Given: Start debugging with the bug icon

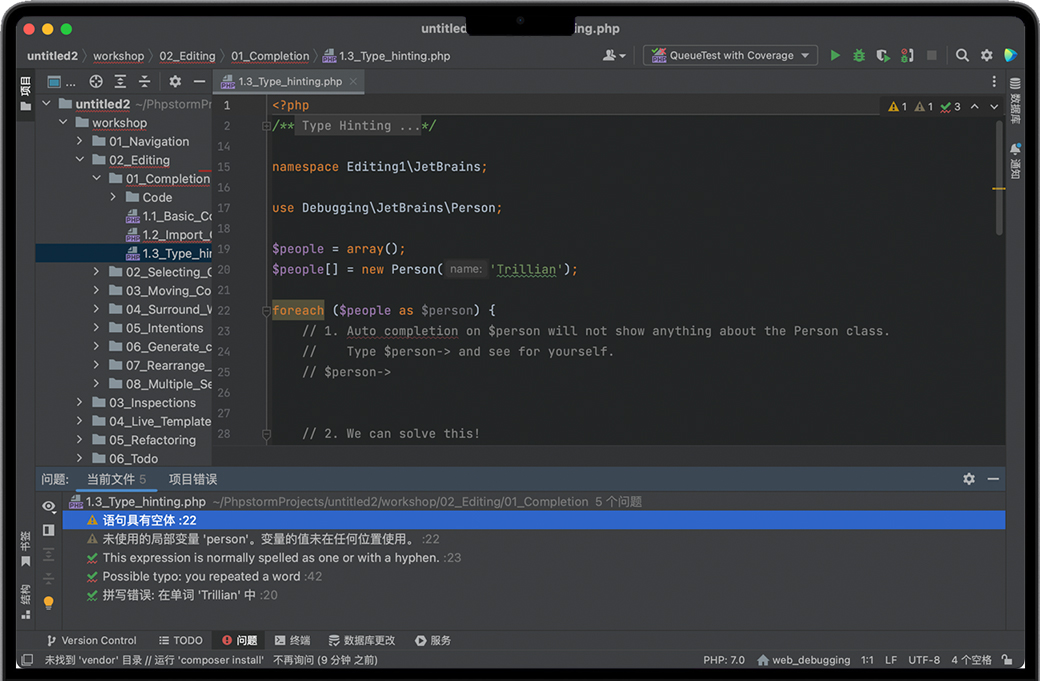Looking at the screenshot, I should tap(859, 56).
